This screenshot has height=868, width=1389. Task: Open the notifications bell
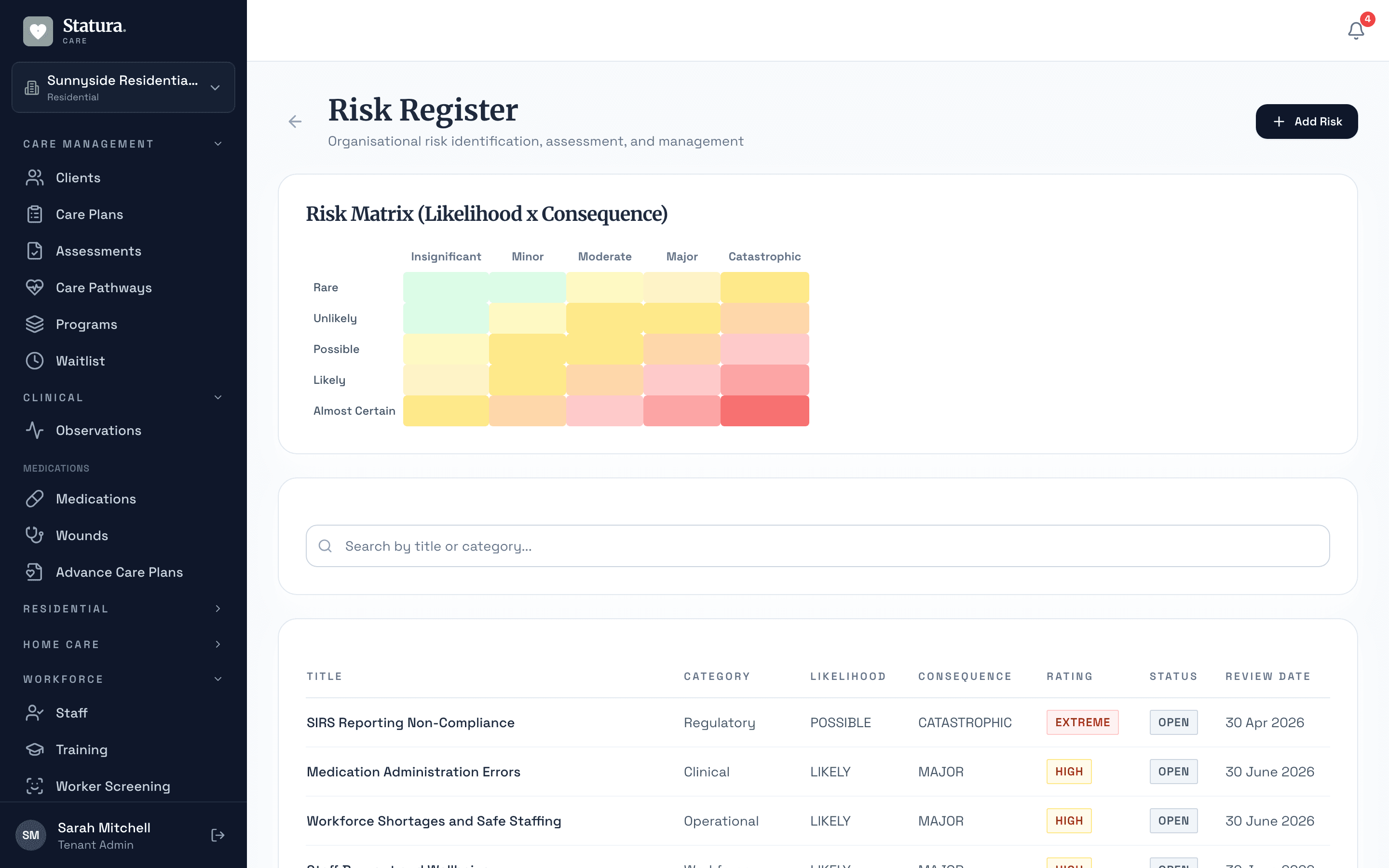(1356, 30)
